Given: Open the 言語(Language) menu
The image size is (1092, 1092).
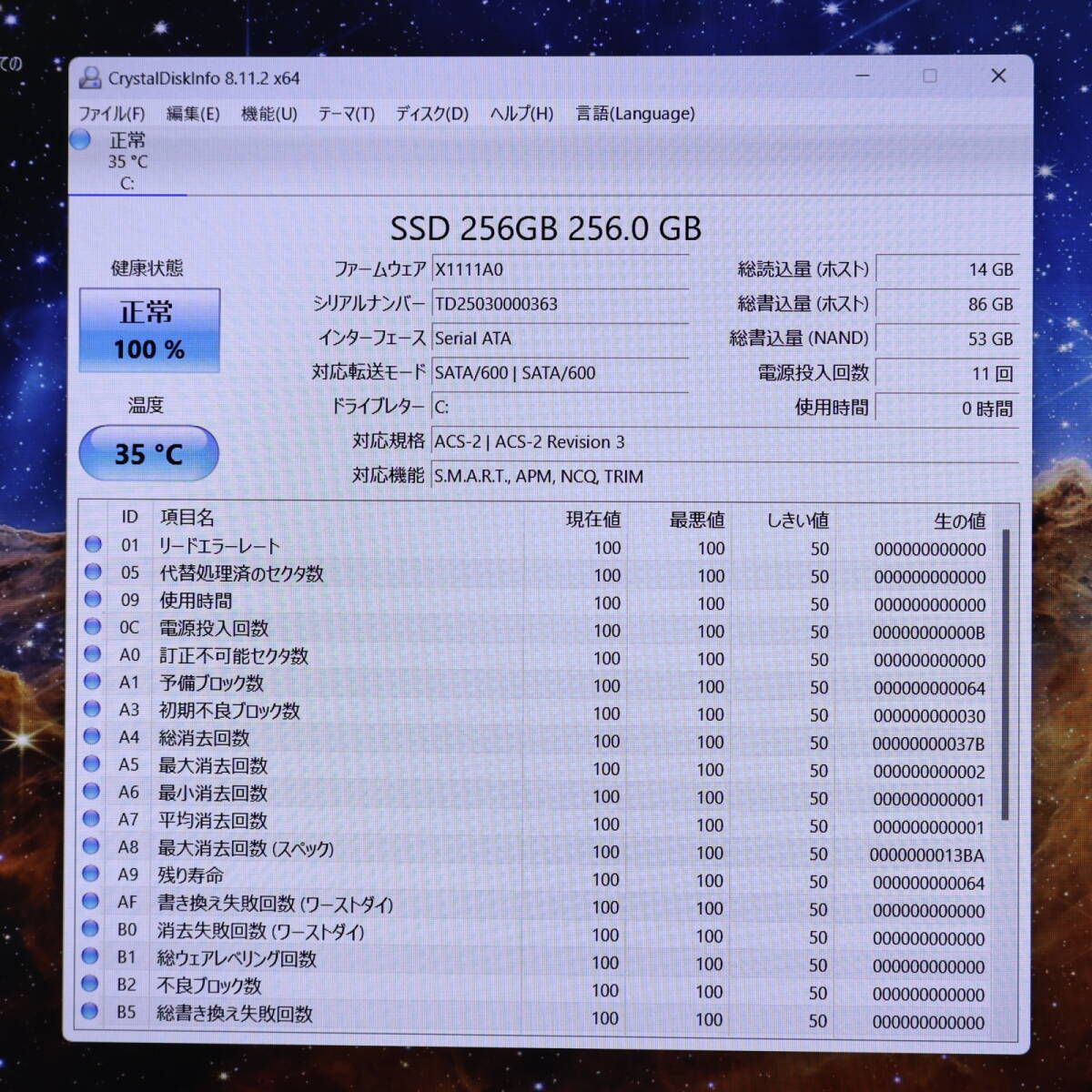Looking at the screenshot, I should coord(634,114).
